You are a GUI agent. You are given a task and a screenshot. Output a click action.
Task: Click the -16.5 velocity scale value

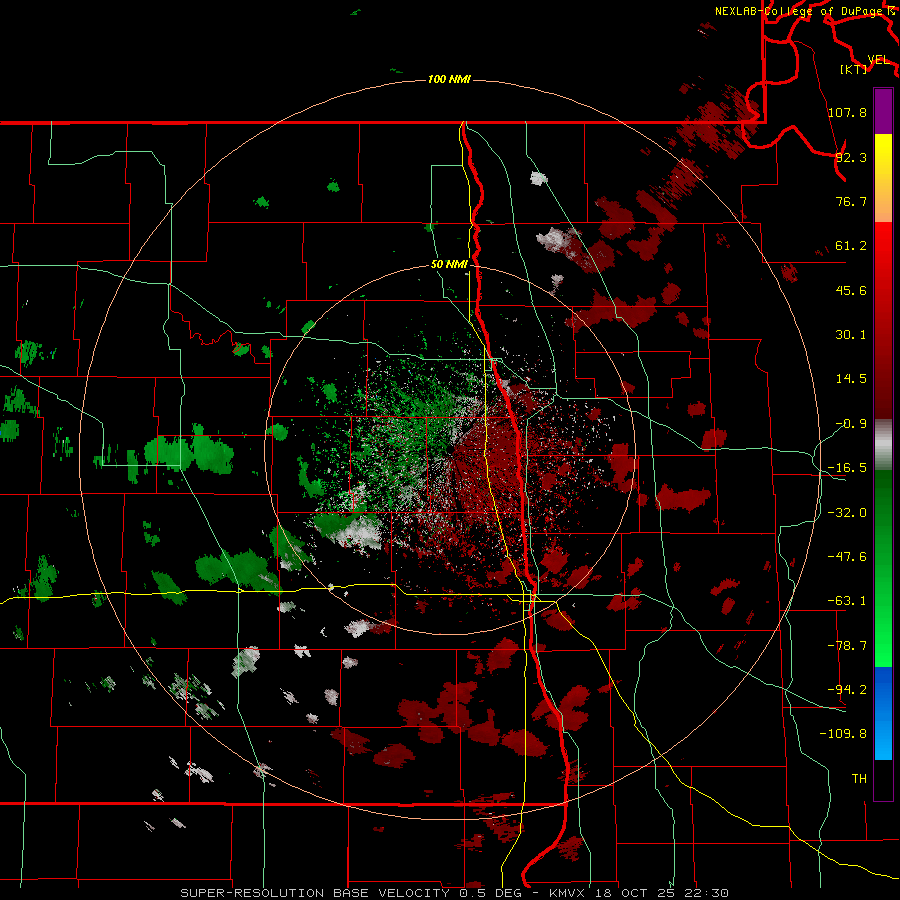[x=847, y=468]
